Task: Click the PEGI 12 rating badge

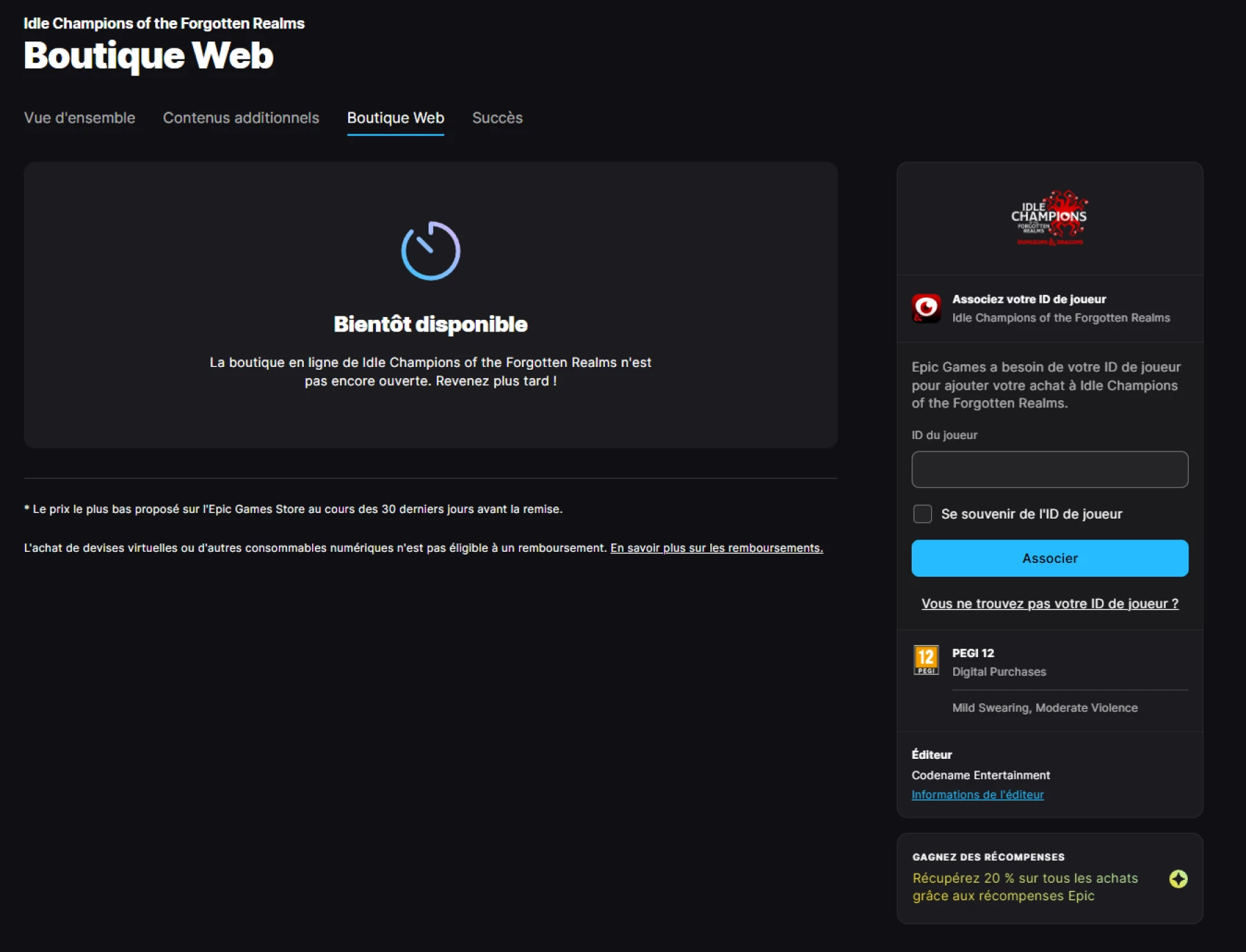Action: point(926,661)
